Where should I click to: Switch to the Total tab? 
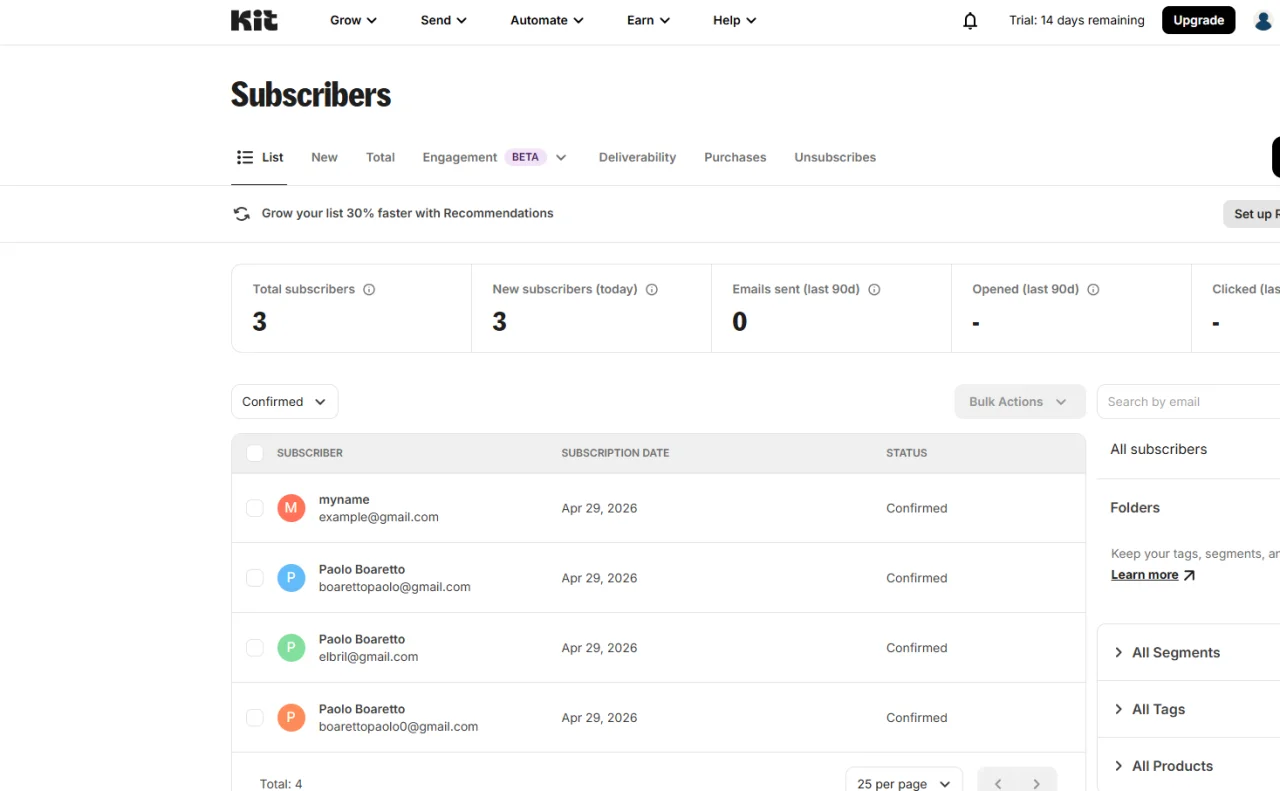coord(380,157)
